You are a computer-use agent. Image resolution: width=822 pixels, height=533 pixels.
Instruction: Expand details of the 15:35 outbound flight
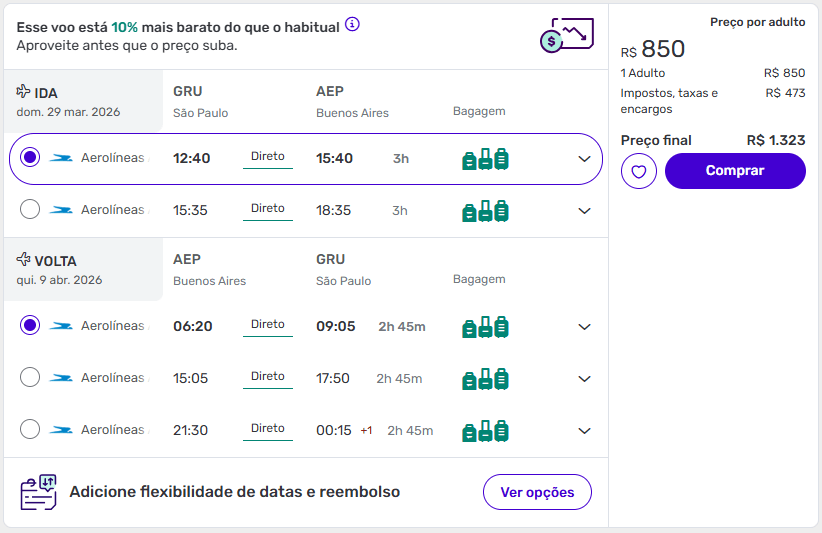point(585,211)
